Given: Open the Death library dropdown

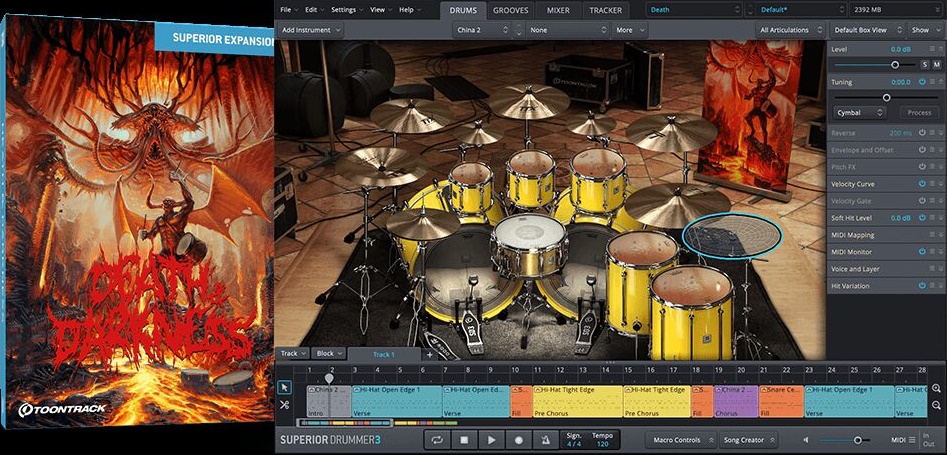Looking at the screenshot, I should pyautogui.click(x=694, y=10).
